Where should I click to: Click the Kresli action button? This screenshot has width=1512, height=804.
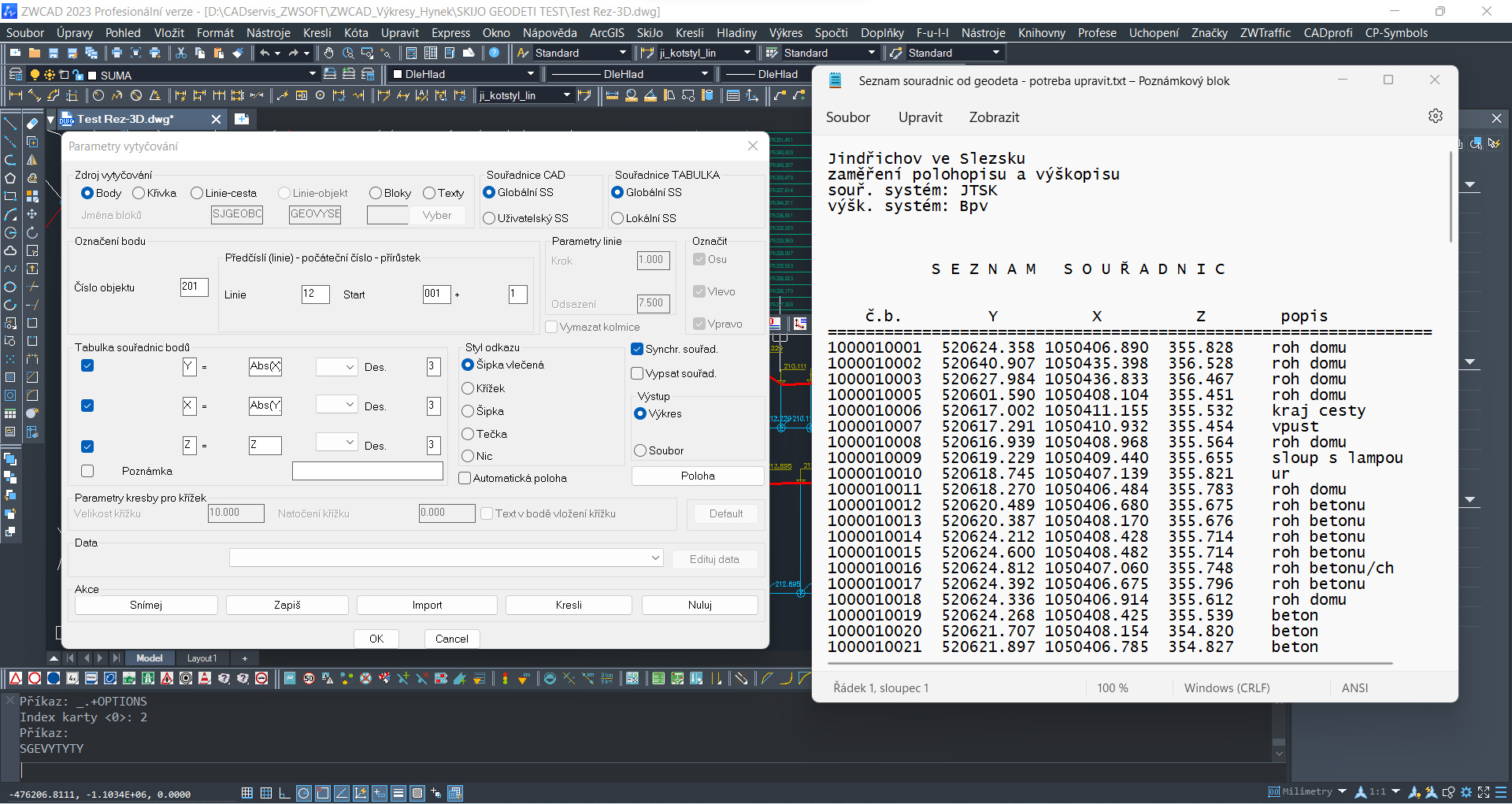568,605
